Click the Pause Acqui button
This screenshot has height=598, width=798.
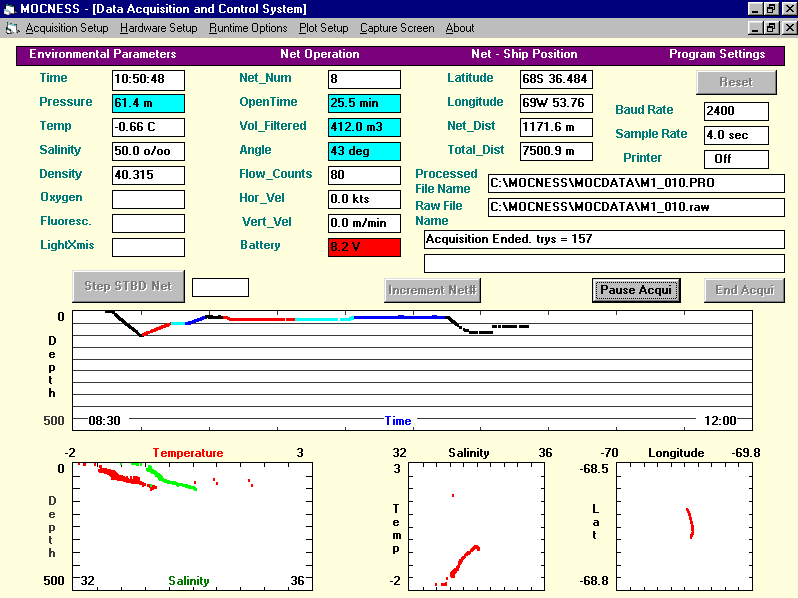636,290
